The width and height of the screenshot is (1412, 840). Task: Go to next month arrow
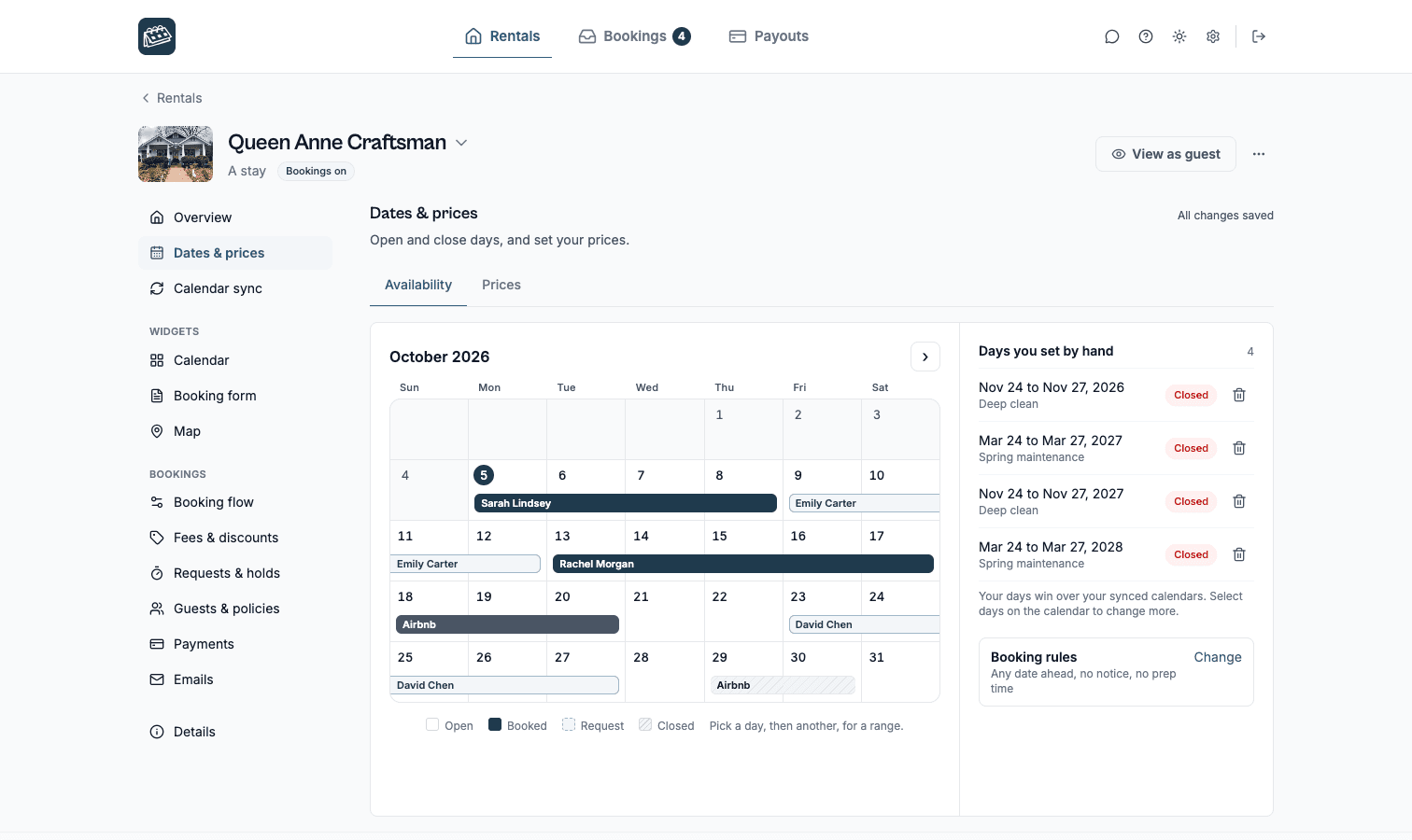pyautogui.click(x=925, y=357)
